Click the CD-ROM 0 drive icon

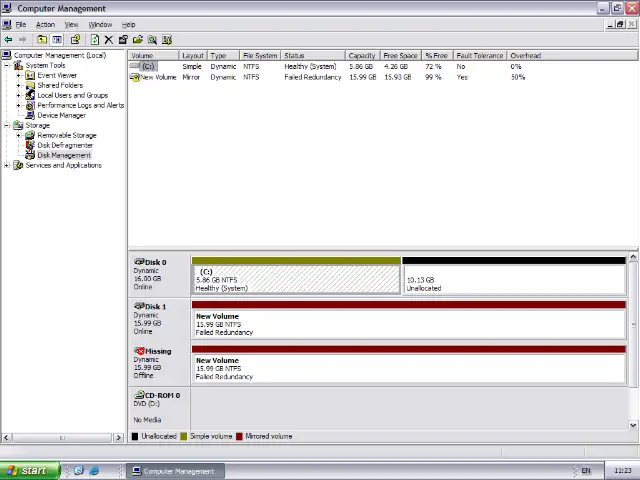click(139, 395)
